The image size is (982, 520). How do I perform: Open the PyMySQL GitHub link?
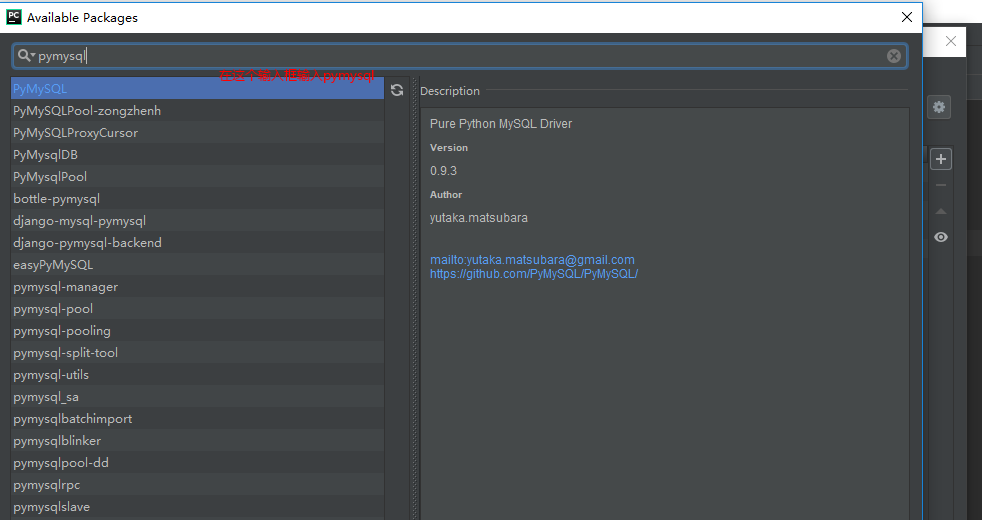[x=534, y=274]
